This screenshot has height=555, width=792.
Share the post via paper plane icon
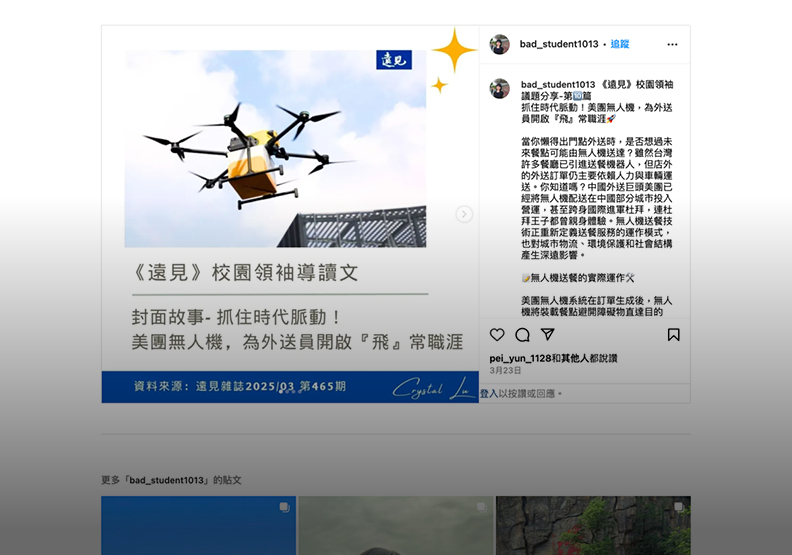(548, 334)
